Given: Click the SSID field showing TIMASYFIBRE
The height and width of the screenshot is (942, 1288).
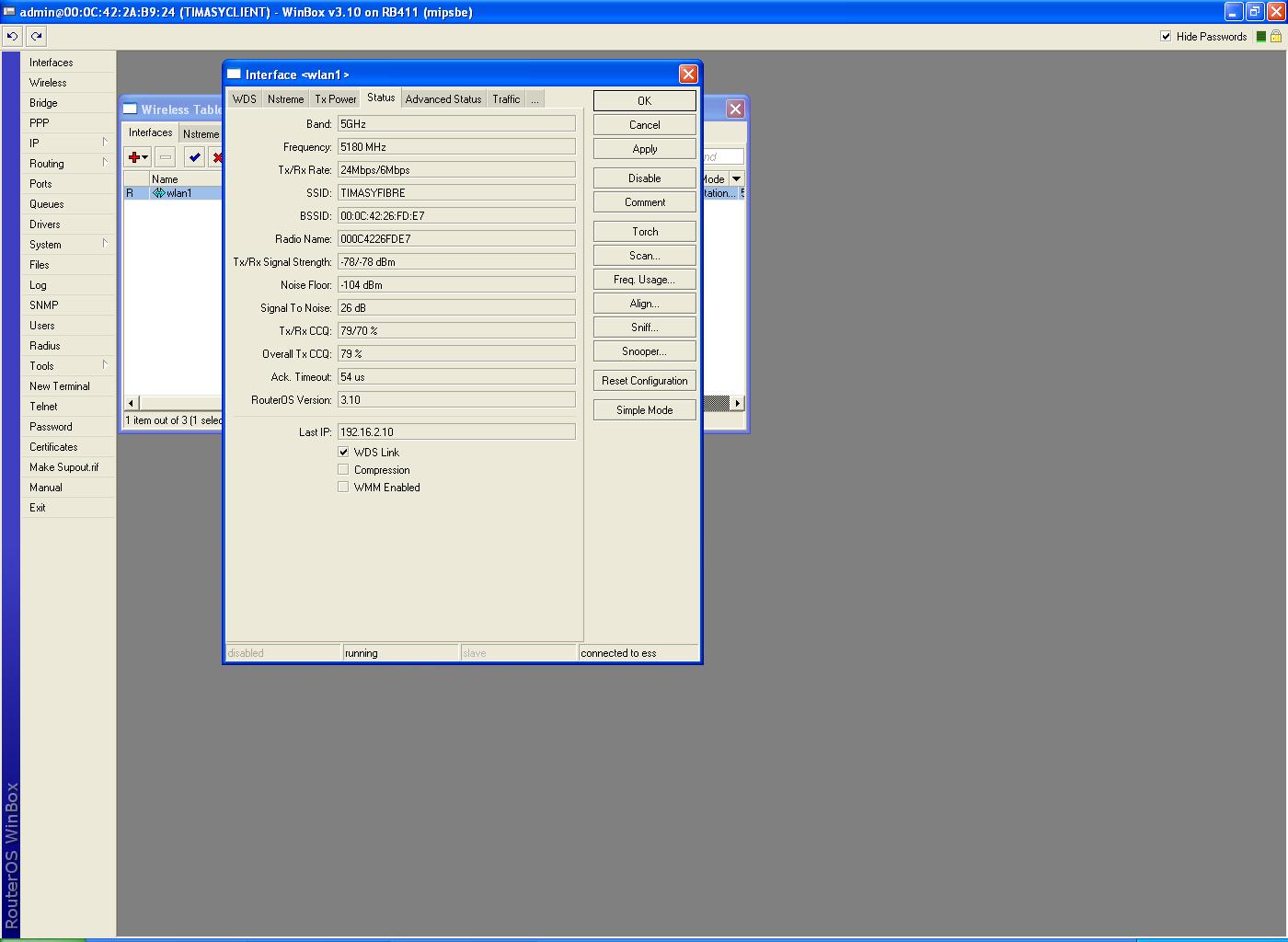Looking at the screenshot, I should tap(456, 193).
